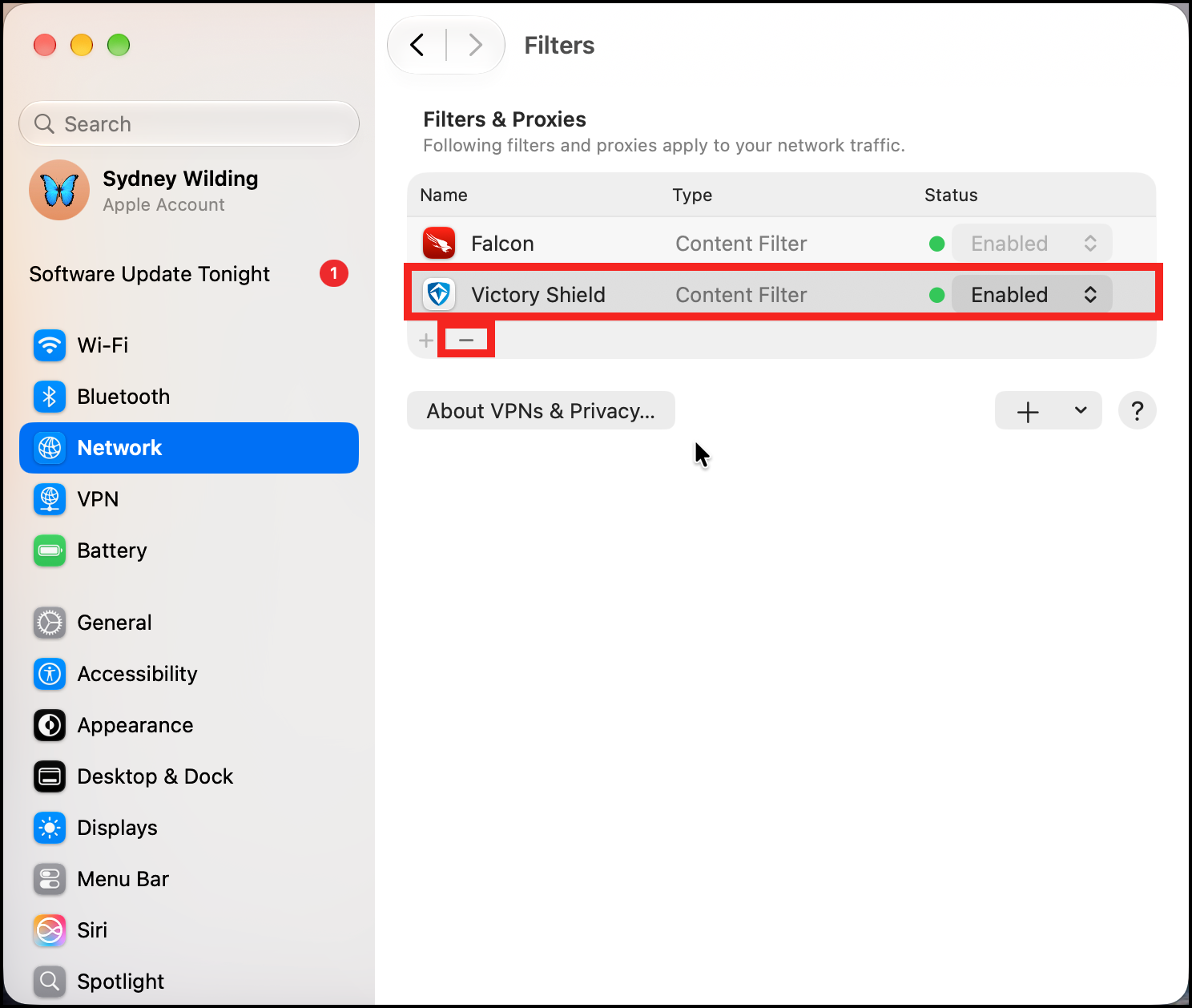Click the Siri icon in the sidebar
The height and width of the screenshot is (1008, 1192).
pyautogui.click(x=50, y=930)
